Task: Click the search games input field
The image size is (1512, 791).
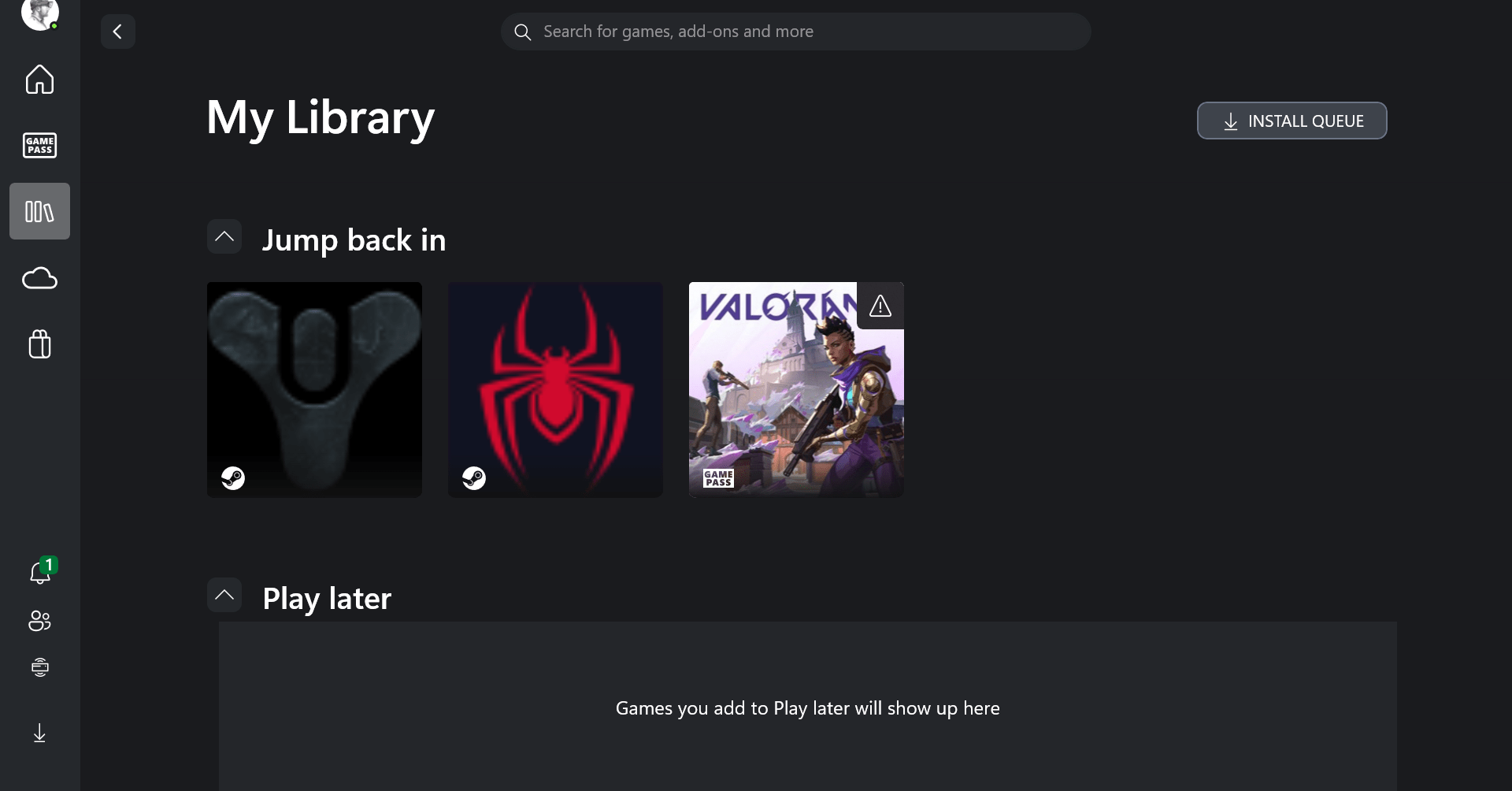Action: [795, 32]
